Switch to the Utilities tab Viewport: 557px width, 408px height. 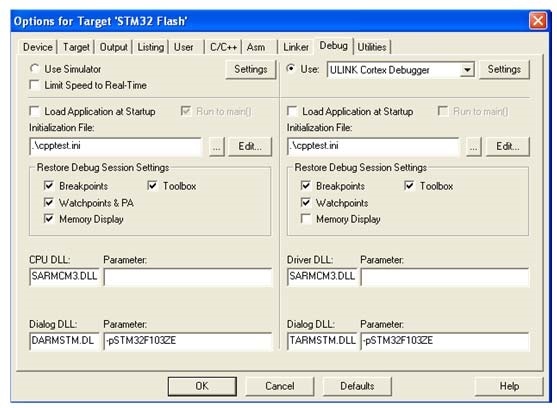point(372,47)
